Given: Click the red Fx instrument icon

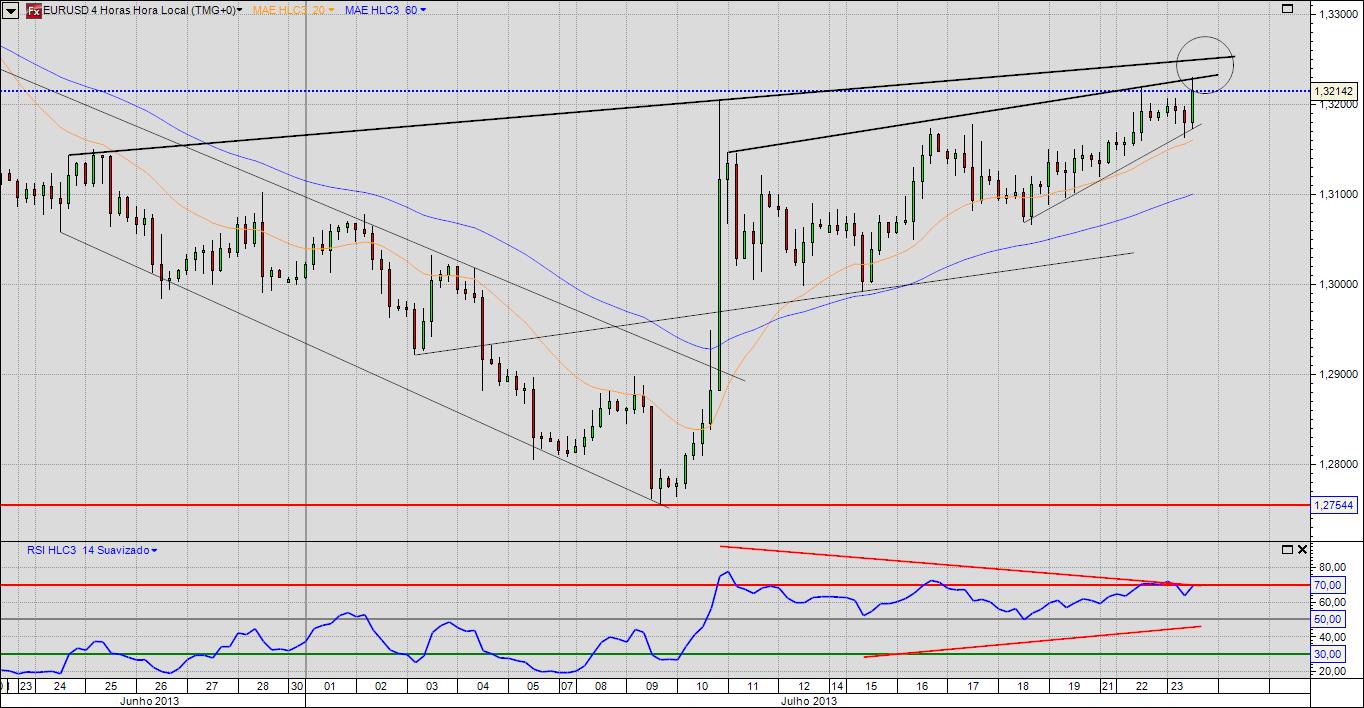Looking at the screenshot, I should (x=32, y=10).
